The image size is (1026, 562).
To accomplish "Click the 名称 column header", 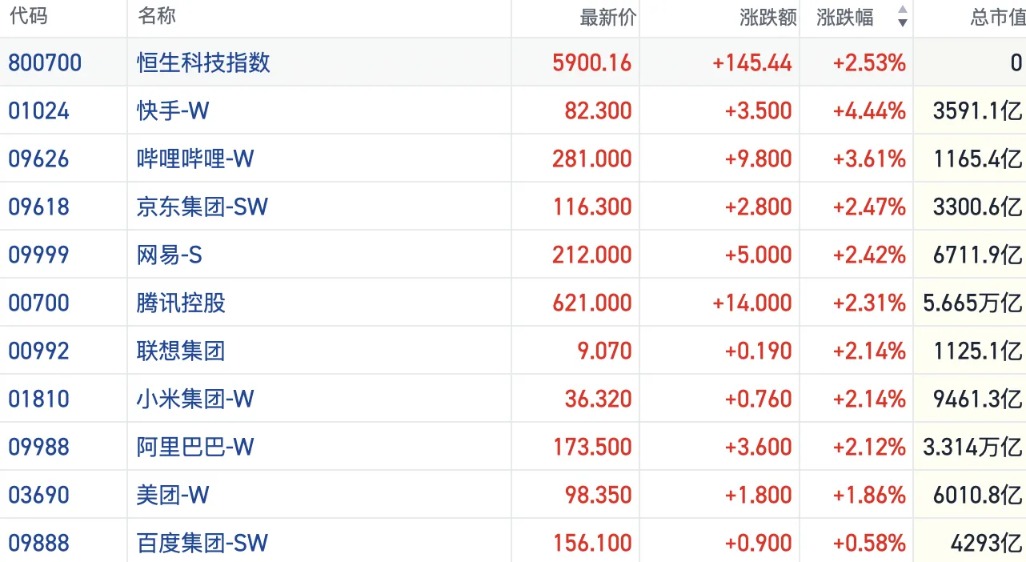I will pyautogui.click(x=157, y=17).
